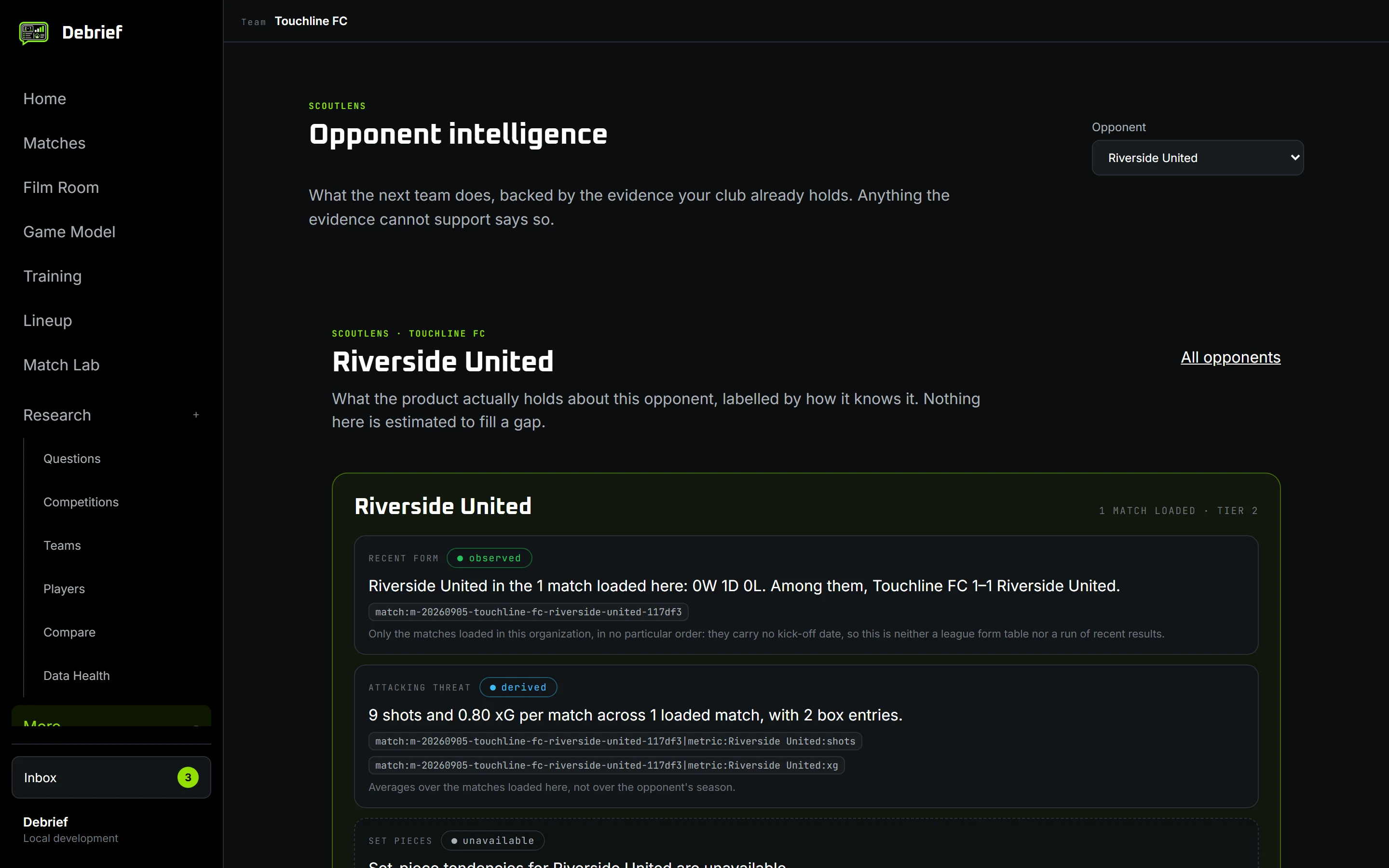Open the Inbox
Screen dimensions: 1389x868
tap(111, 777)
